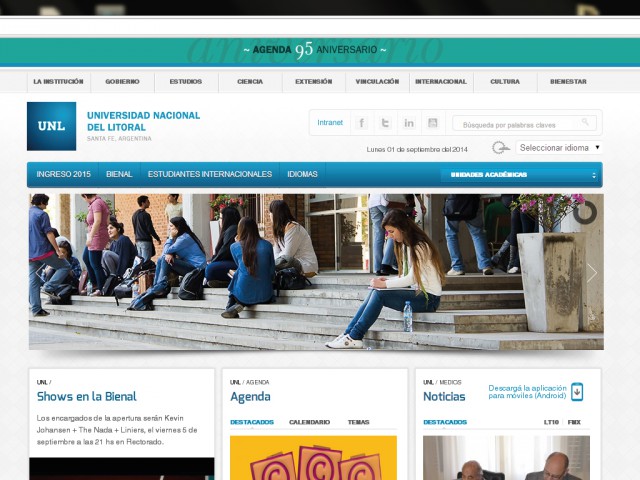The height and width of the screenshot is (480, 640).
Task: Open the UNL Twitter icon
Action: (x=385, y=123)
